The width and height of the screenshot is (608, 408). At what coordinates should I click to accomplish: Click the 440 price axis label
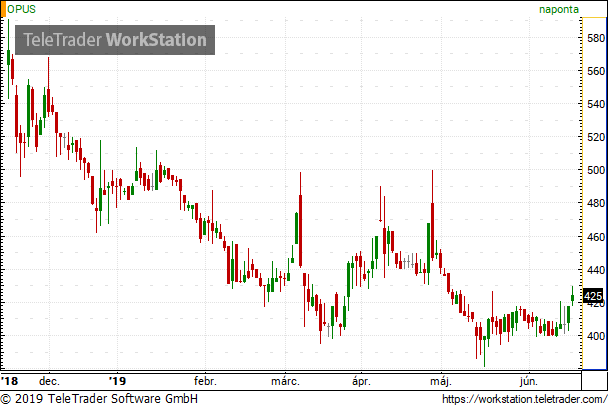[x=596, y=270]
